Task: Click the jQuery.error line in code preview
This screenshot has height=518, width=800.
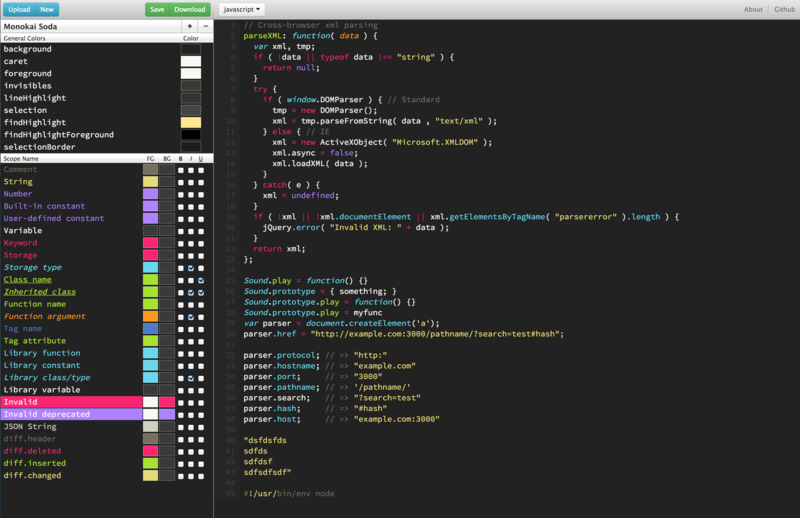Action: coord(356,228)
